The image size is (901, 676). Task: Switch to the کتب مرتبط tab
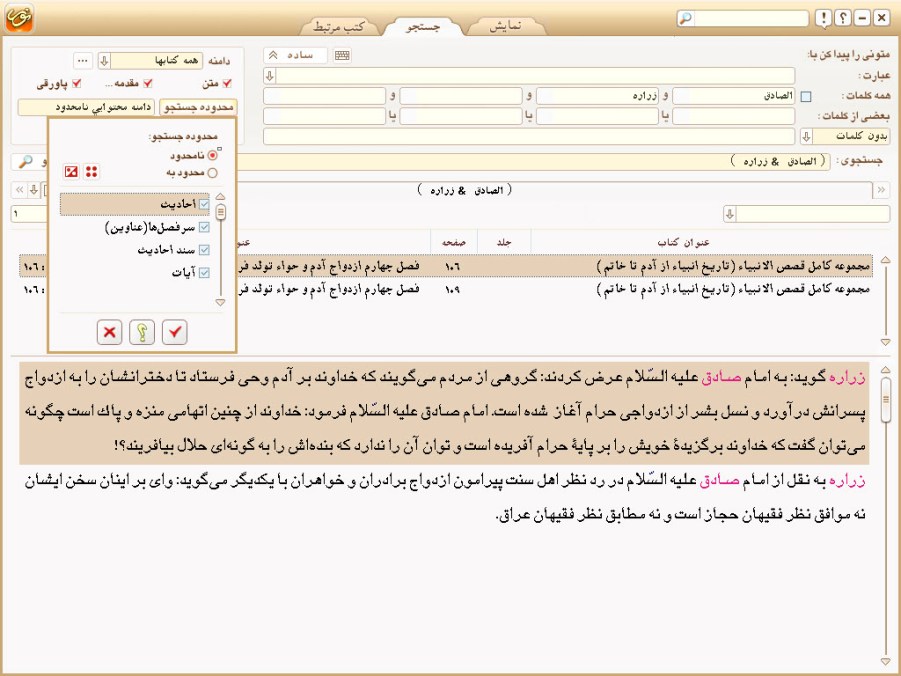pyautogui.click(x=339, y=26)
